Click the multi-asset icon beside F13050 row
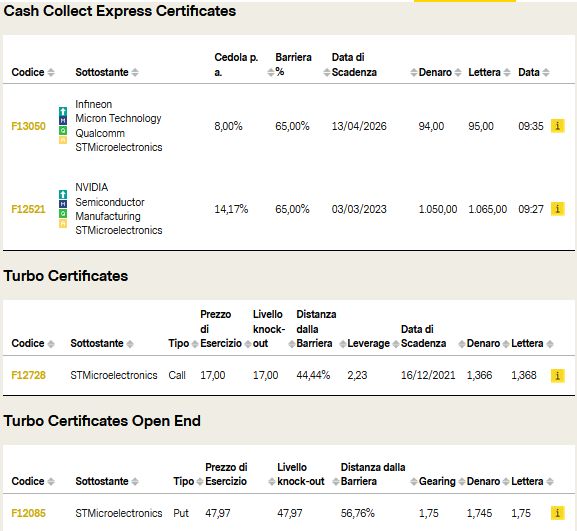The width and height of the screenshot is (577, 531). 63,125
